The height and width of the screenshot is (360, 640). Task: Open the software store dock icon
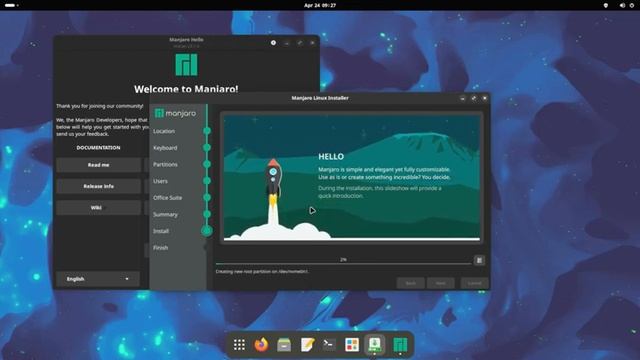(x=352, y=345)
